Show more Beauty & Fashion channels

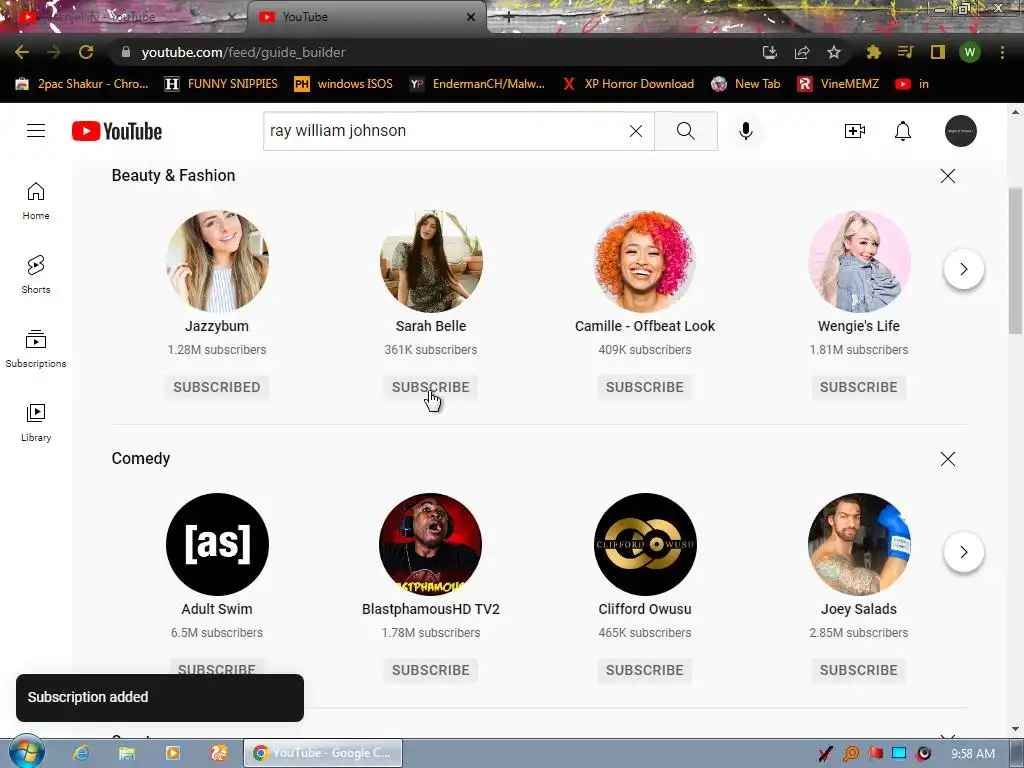point(963,269)
